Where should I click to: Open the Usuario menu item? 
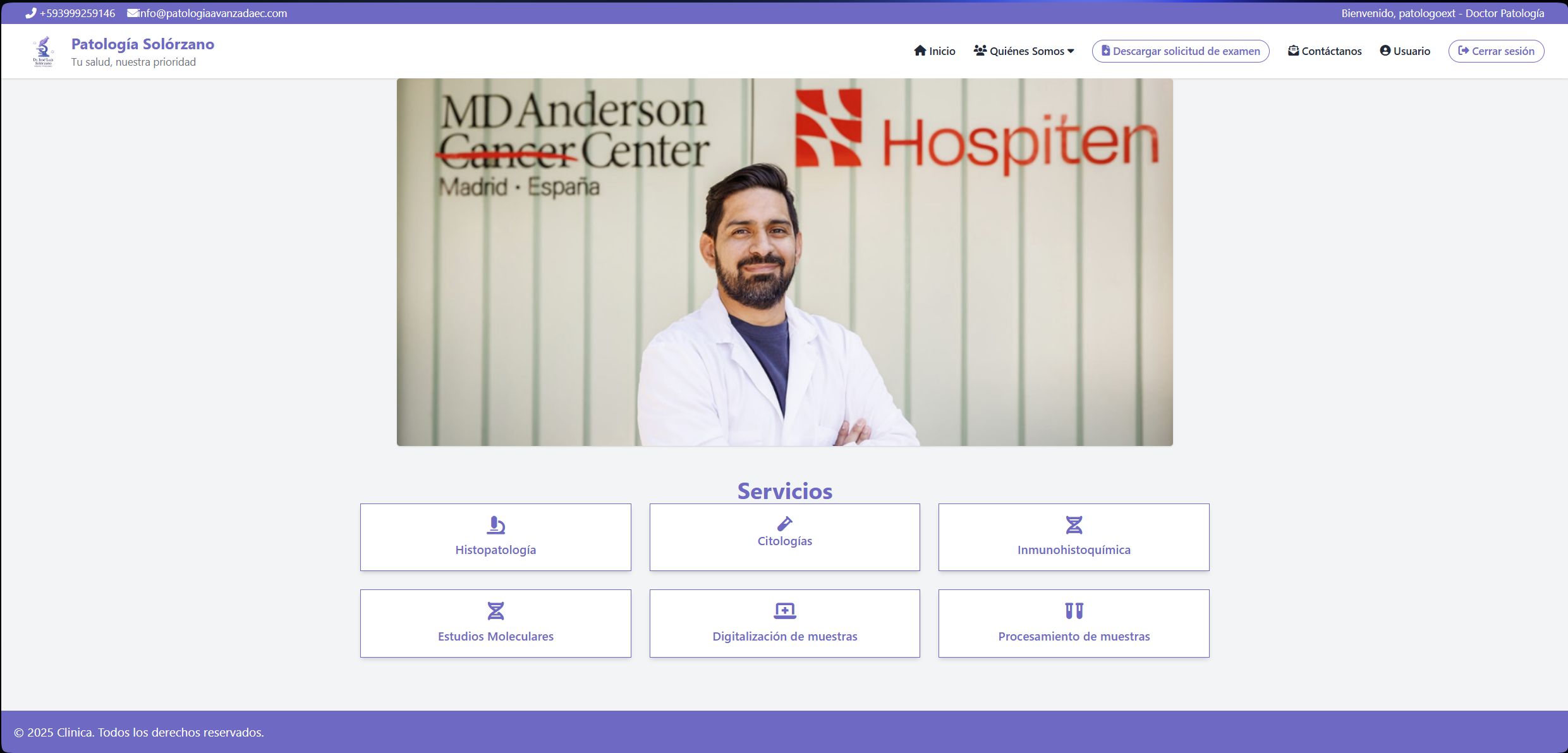tap(1405, 51)
